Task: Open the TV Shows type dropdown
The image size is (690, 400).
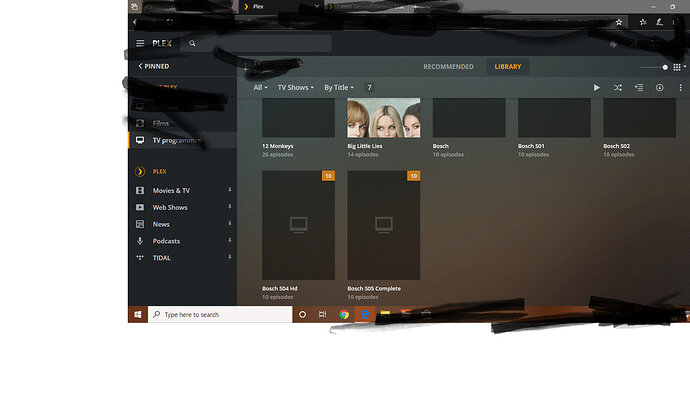Action: (x=295, y=88)
